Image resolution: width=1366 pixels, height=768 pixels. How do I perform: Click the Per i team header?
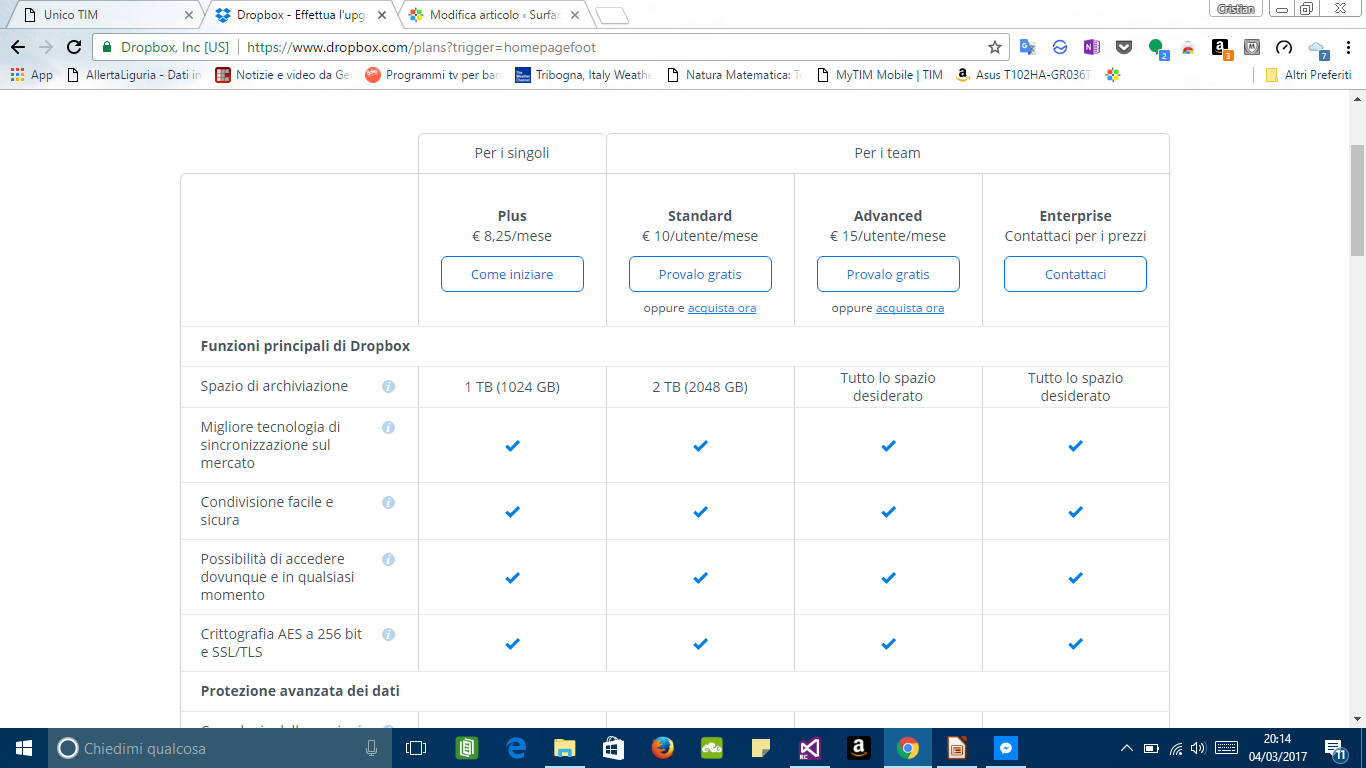(888, 153)
